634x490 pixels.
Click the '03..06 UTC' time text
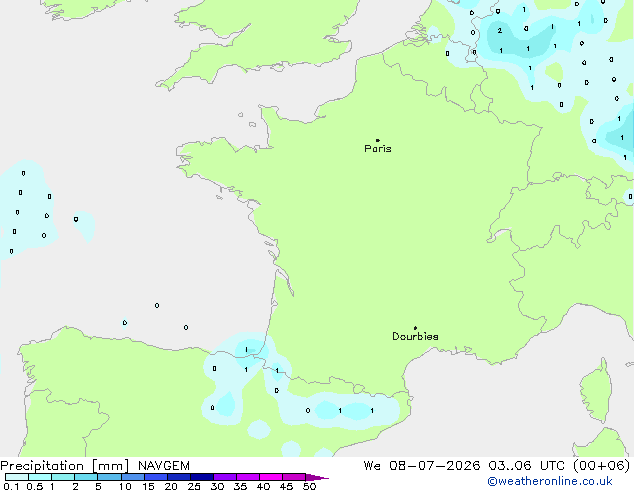tap(526, 466)
